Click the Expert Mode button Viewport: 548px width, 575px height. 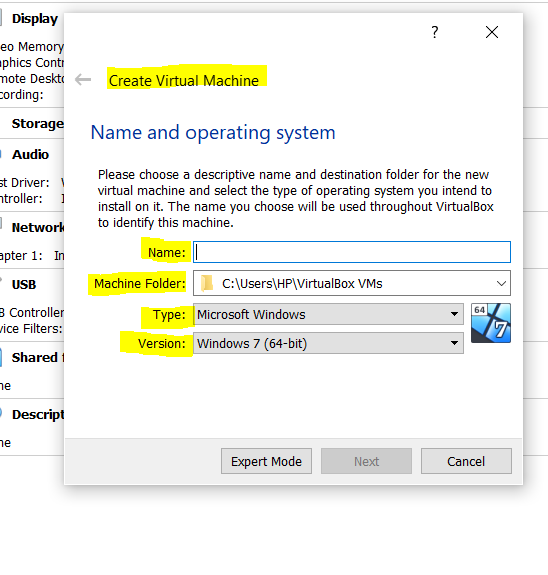[266, 461]
